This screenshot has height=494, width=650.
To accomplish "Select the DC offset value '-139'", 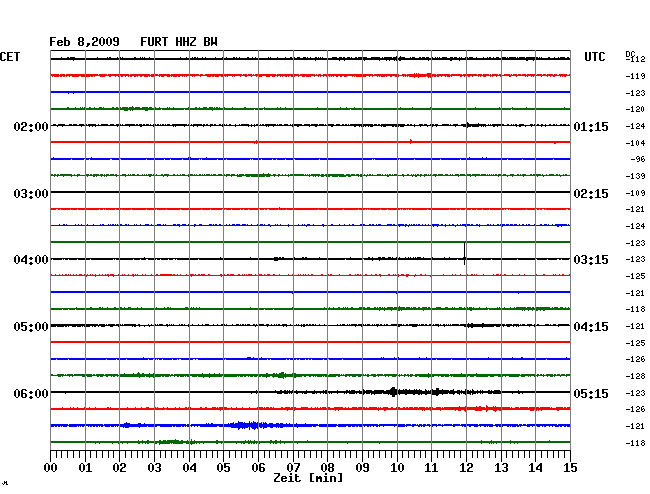I will tap(636, 176).
